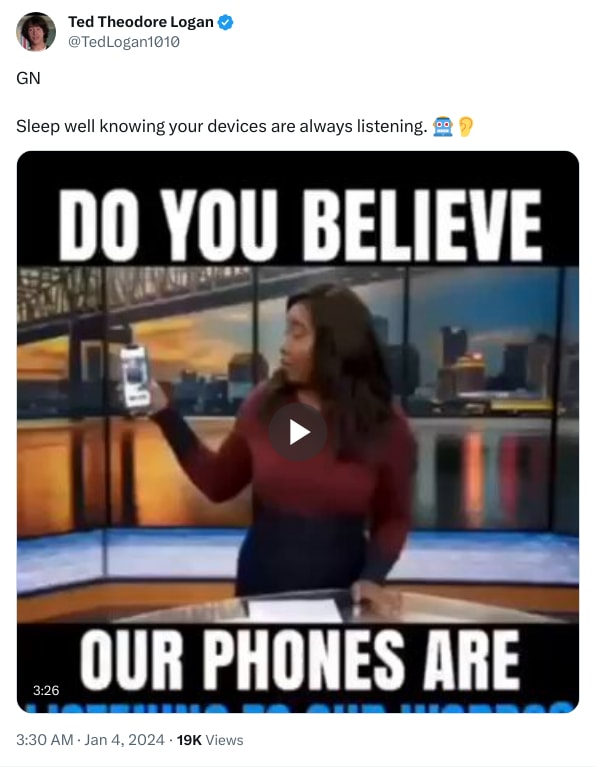611x767 pixels.
Task: Click the tweet sentence about devices listening
Action: coord(222,126)
